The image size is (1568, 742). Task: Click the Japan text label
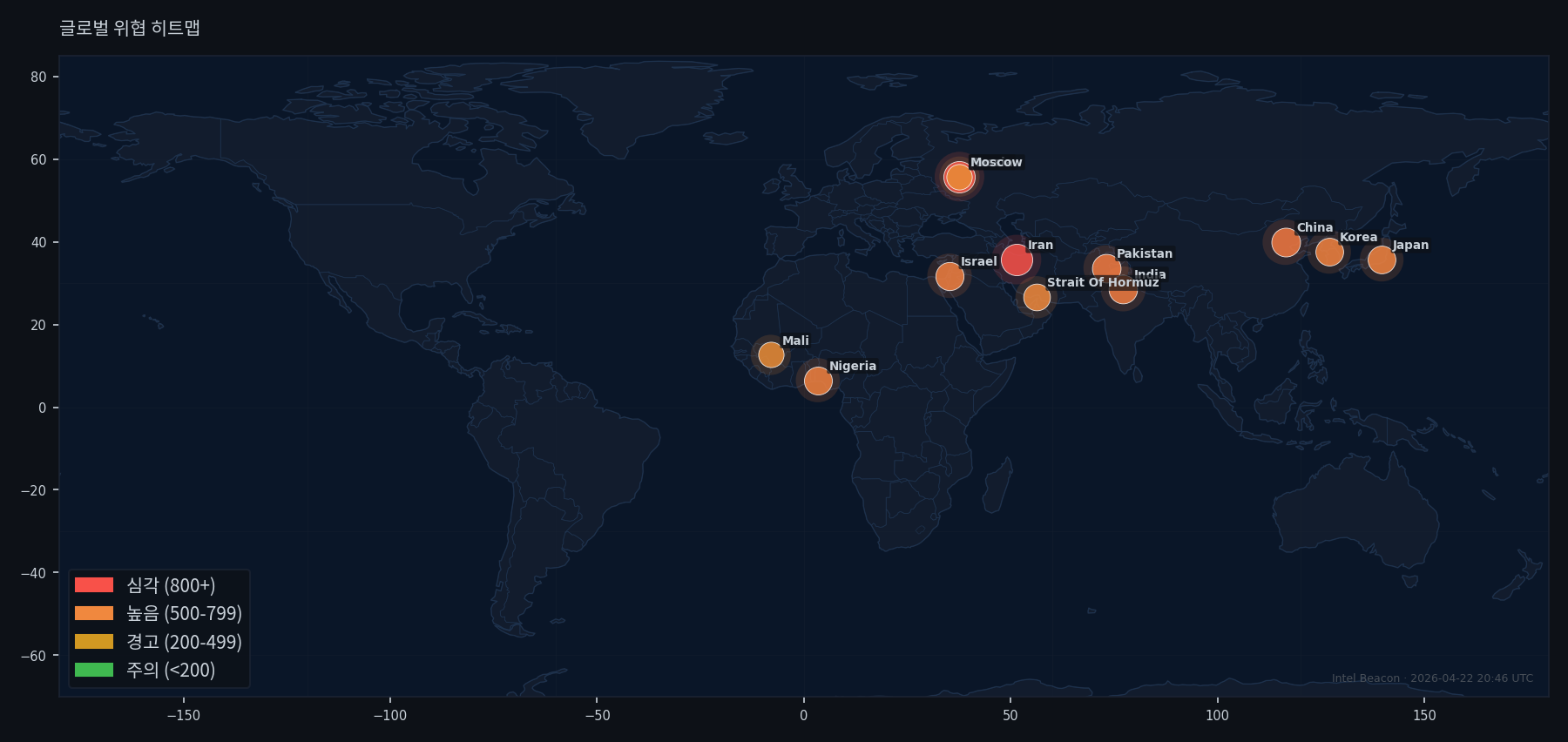(x=1410, y=245)
